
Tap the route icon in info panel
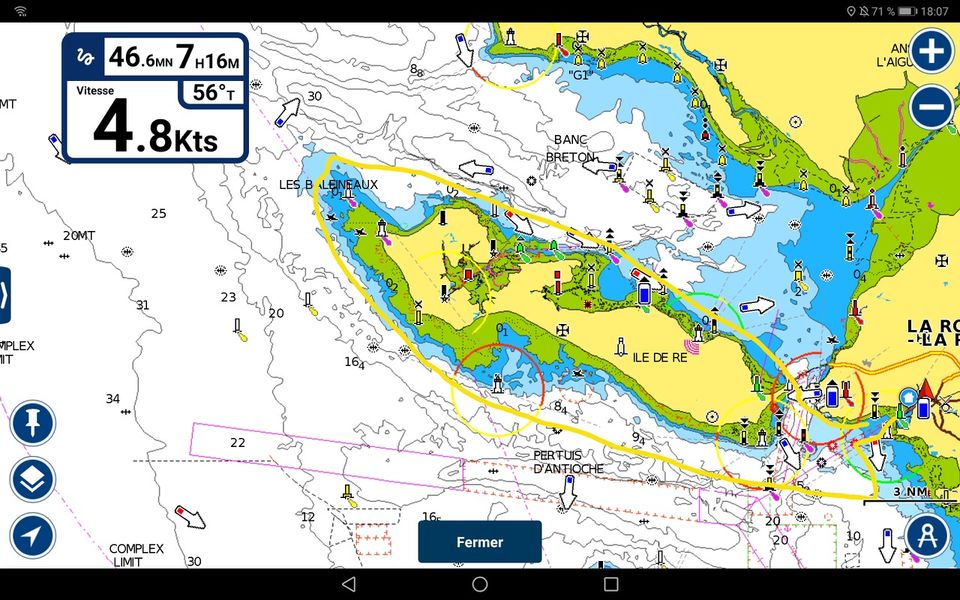[85, 57]
